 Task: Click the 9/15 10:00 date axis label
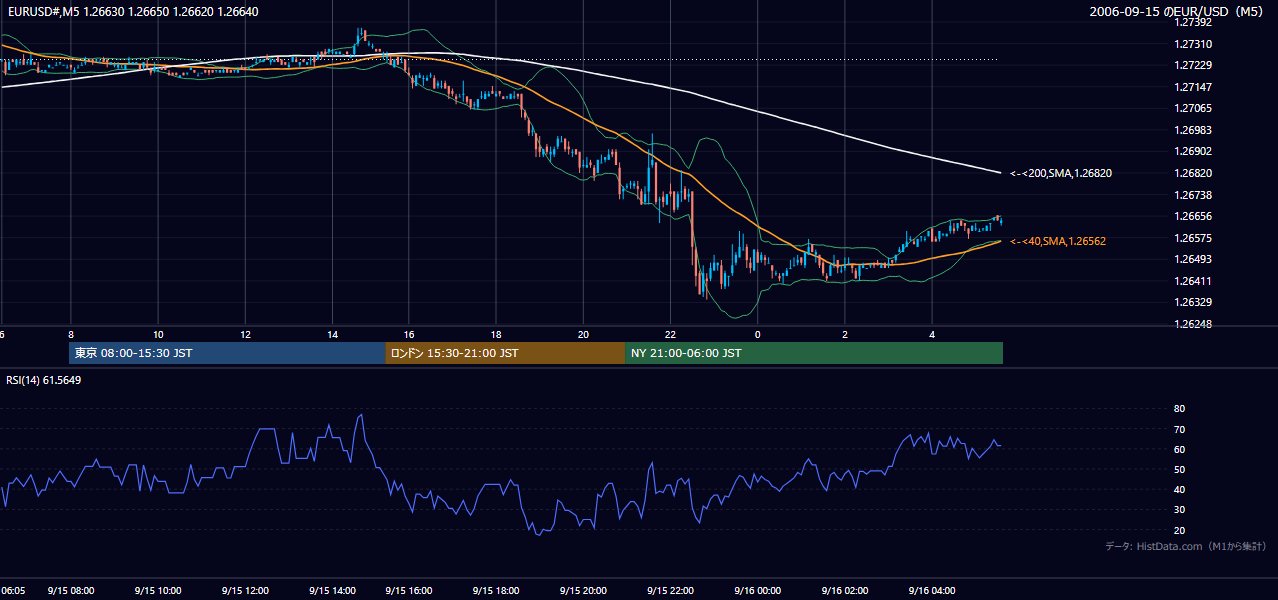[157, 591]
